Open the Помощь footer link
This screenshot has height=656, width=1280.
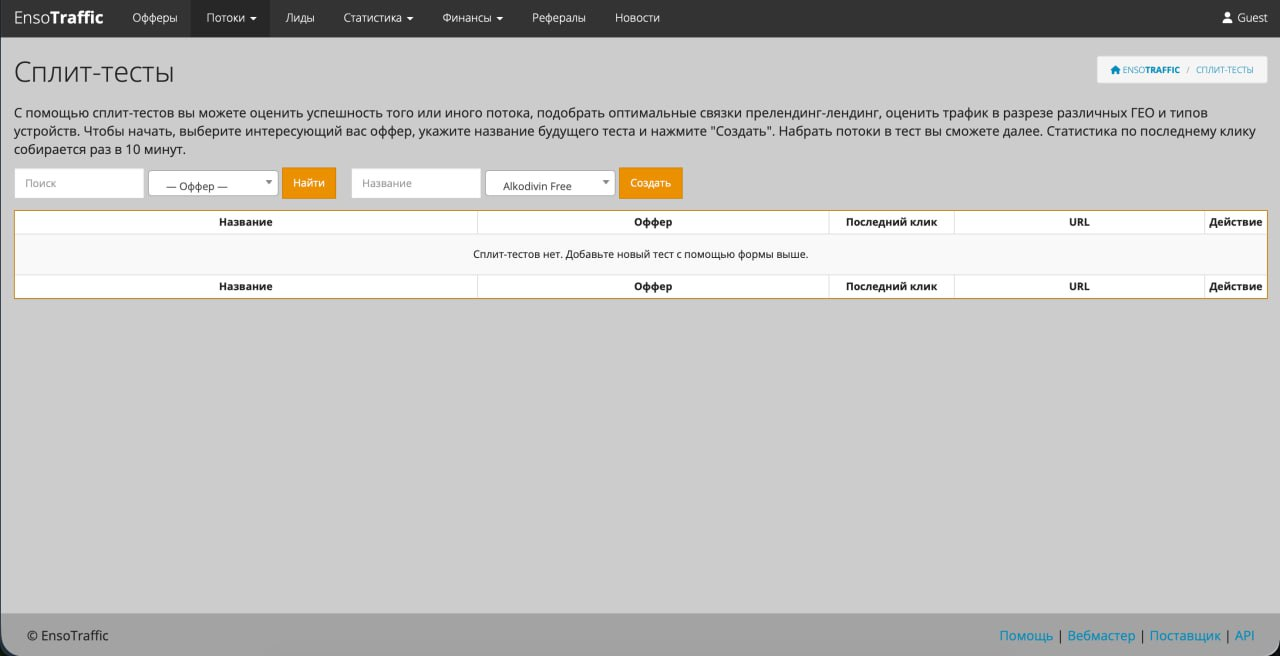1025,635
